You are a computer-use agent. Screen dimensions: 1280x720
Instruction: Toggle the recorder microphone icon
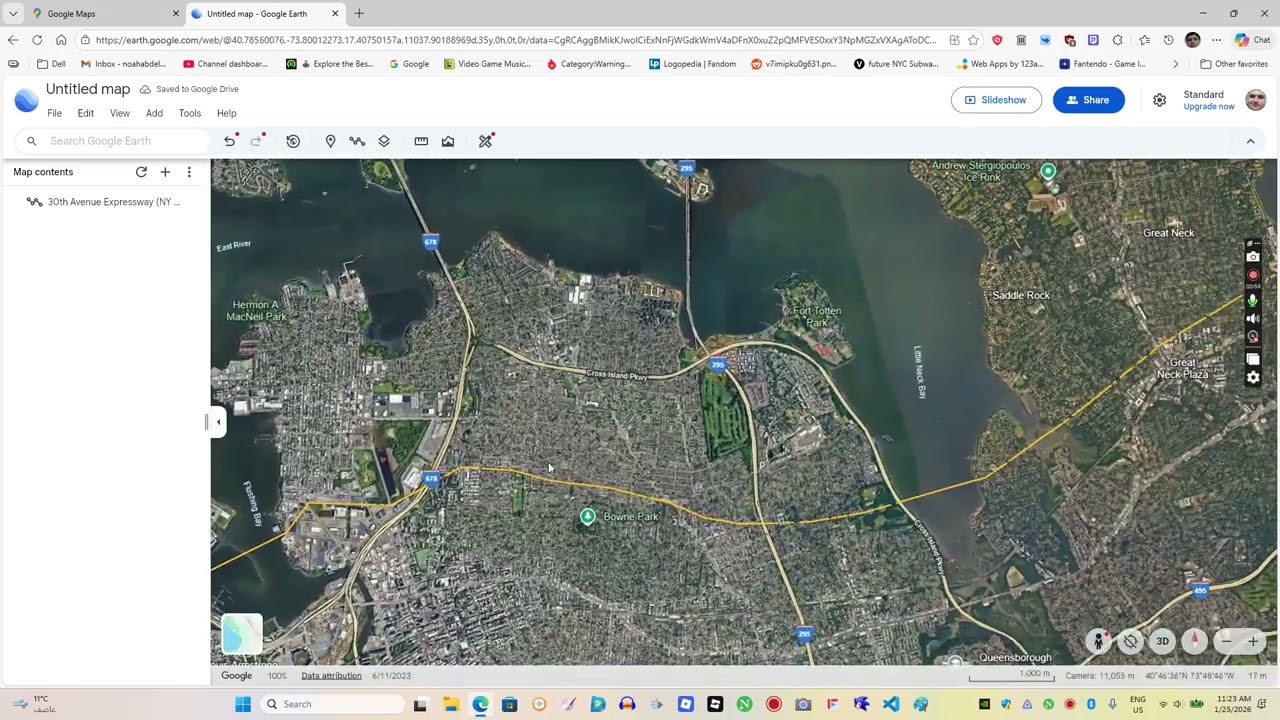click(1253, 300)
